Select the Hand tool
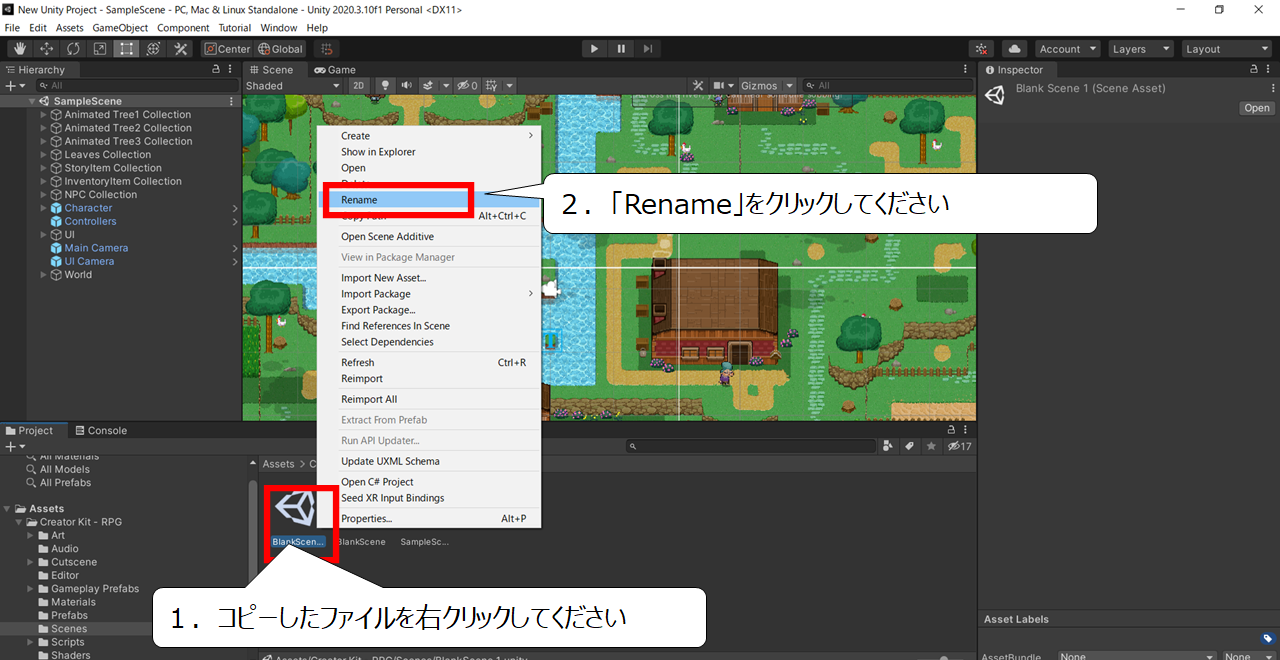Screen dimensions: 1280x660 pyautogui.click(x=20, y=49)
